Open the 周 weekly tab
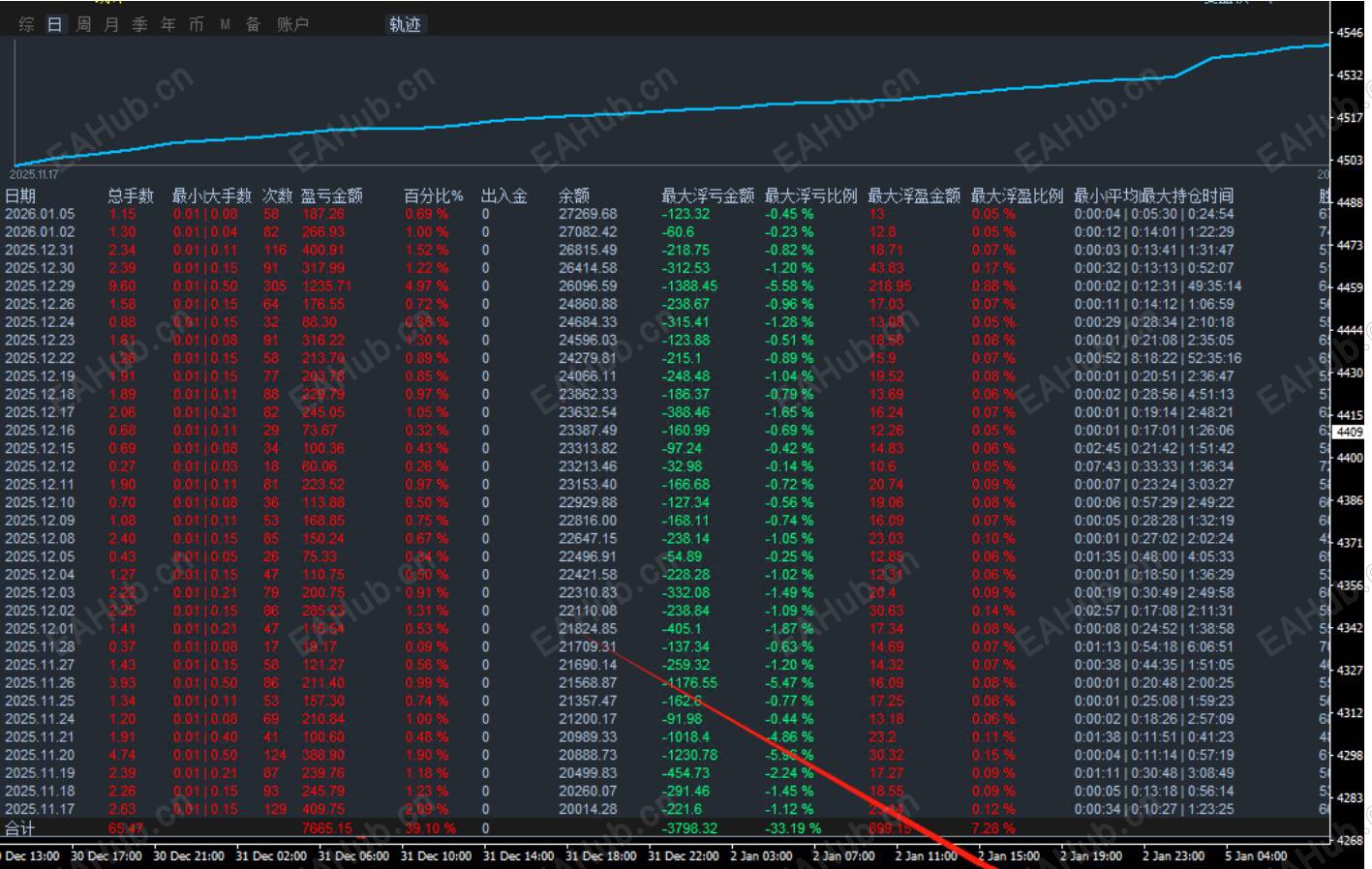The height and width of the screenshot is (869, 1372). pos(83,24)
